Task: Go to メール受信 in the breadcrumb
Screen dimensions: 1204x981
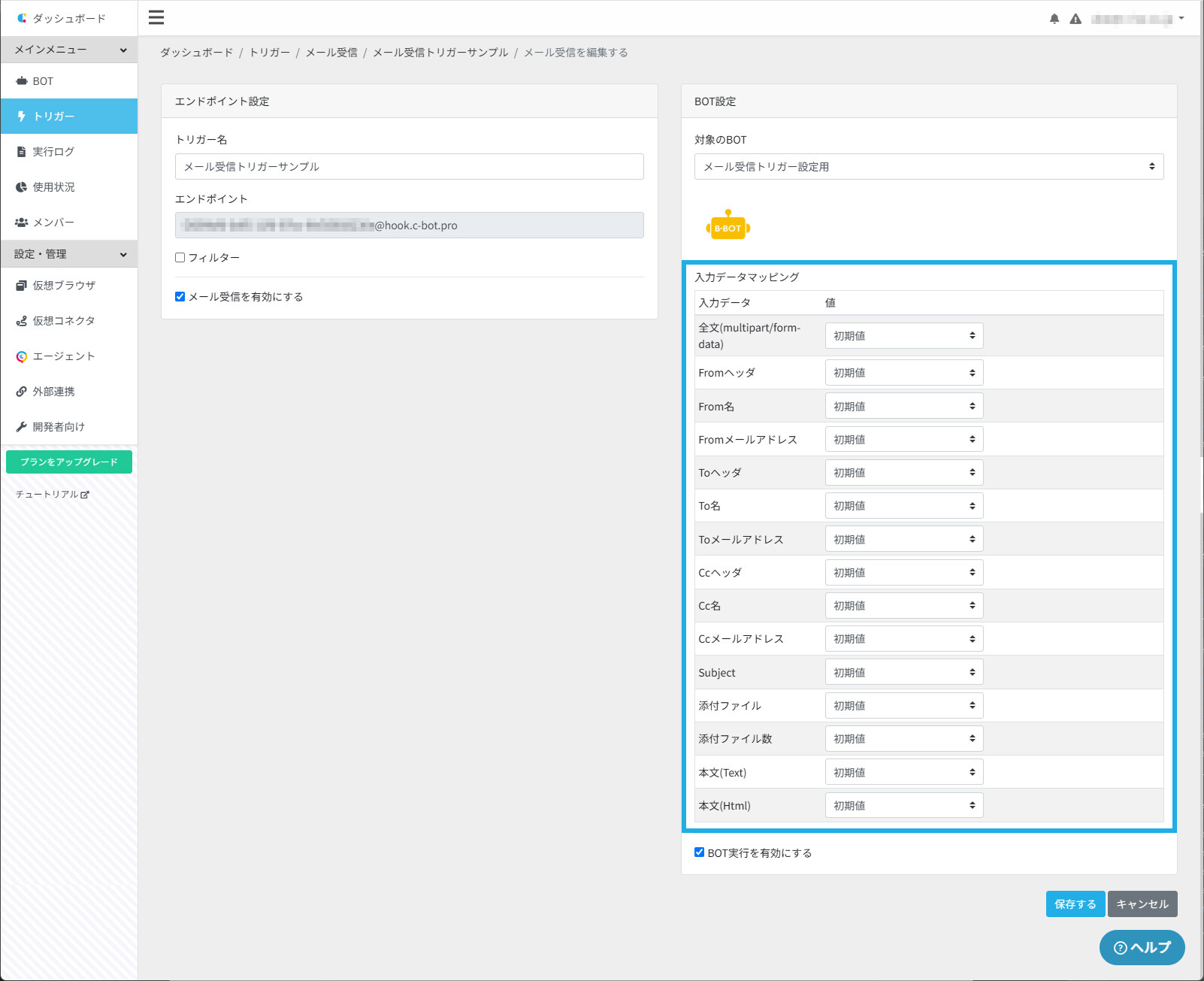Action: (331, 53)
